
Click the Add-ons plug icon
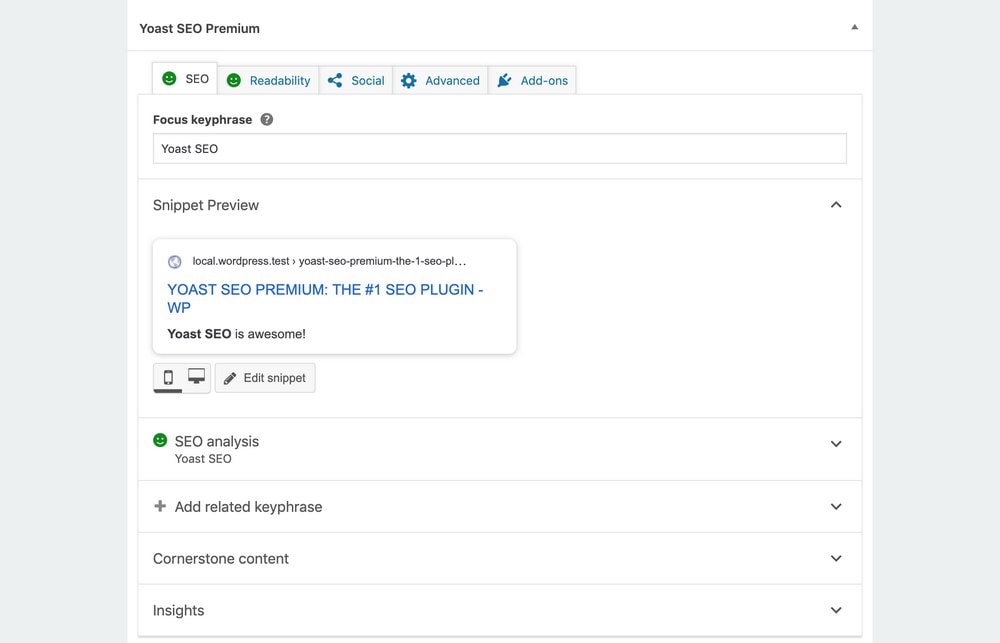[x=504, y=80]
